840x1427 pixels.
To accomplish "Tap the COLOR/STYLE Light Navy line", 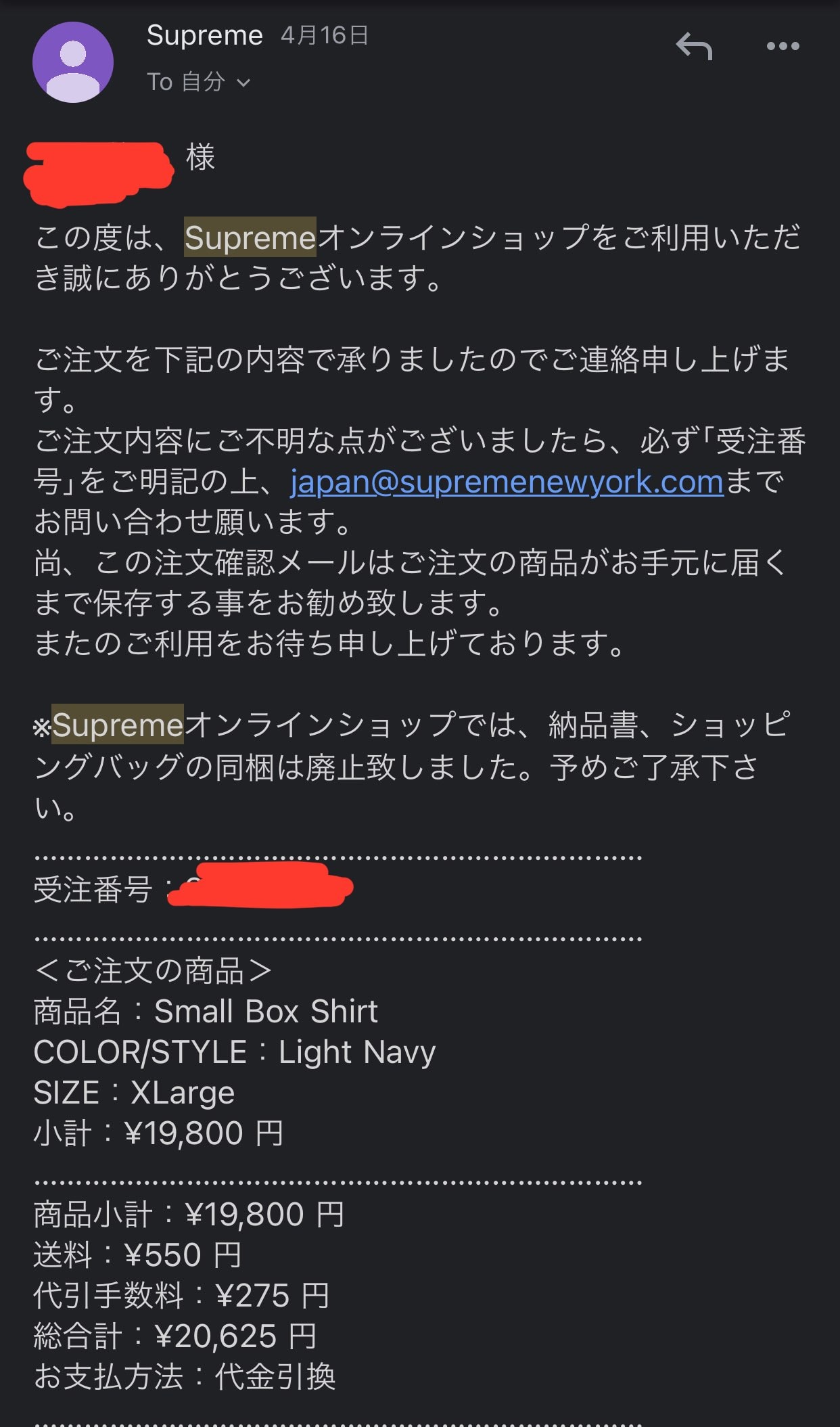I will (235, 1053).
